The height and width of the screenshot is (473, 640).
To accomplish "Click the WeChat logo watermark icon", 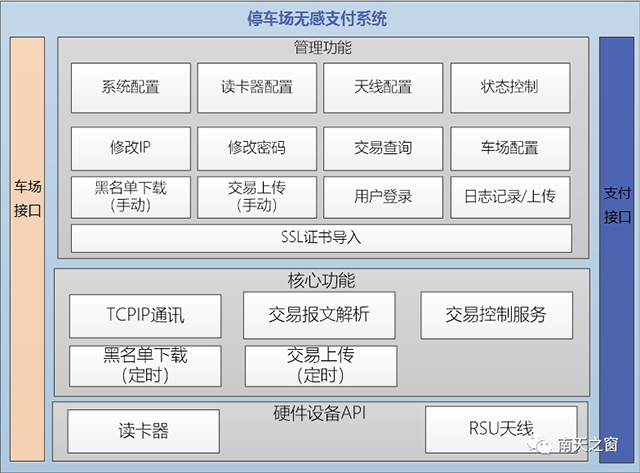I will [x=540, y=446].
